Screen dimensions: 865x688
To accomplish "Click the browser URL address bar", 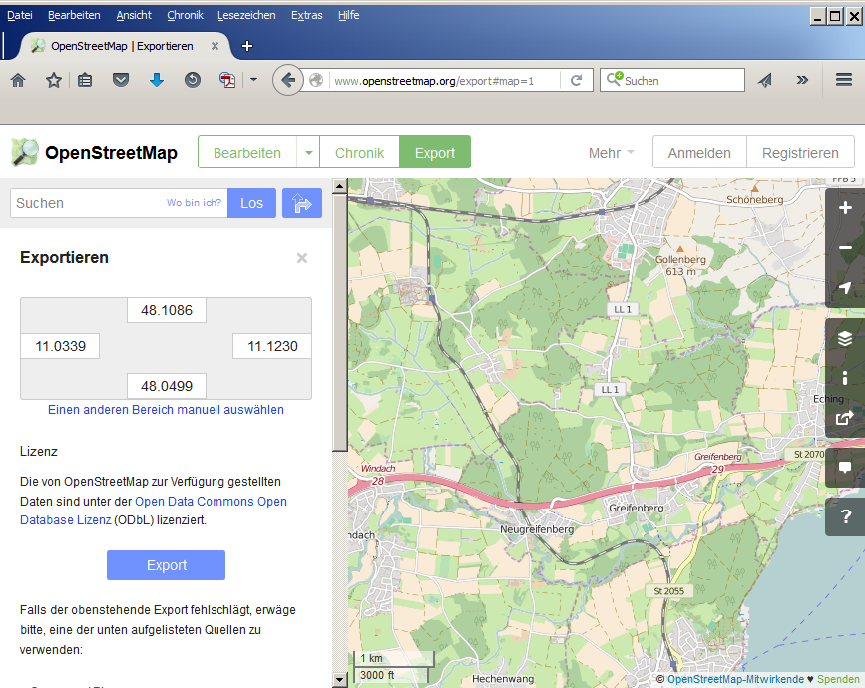I will click(x=445, y=81).
